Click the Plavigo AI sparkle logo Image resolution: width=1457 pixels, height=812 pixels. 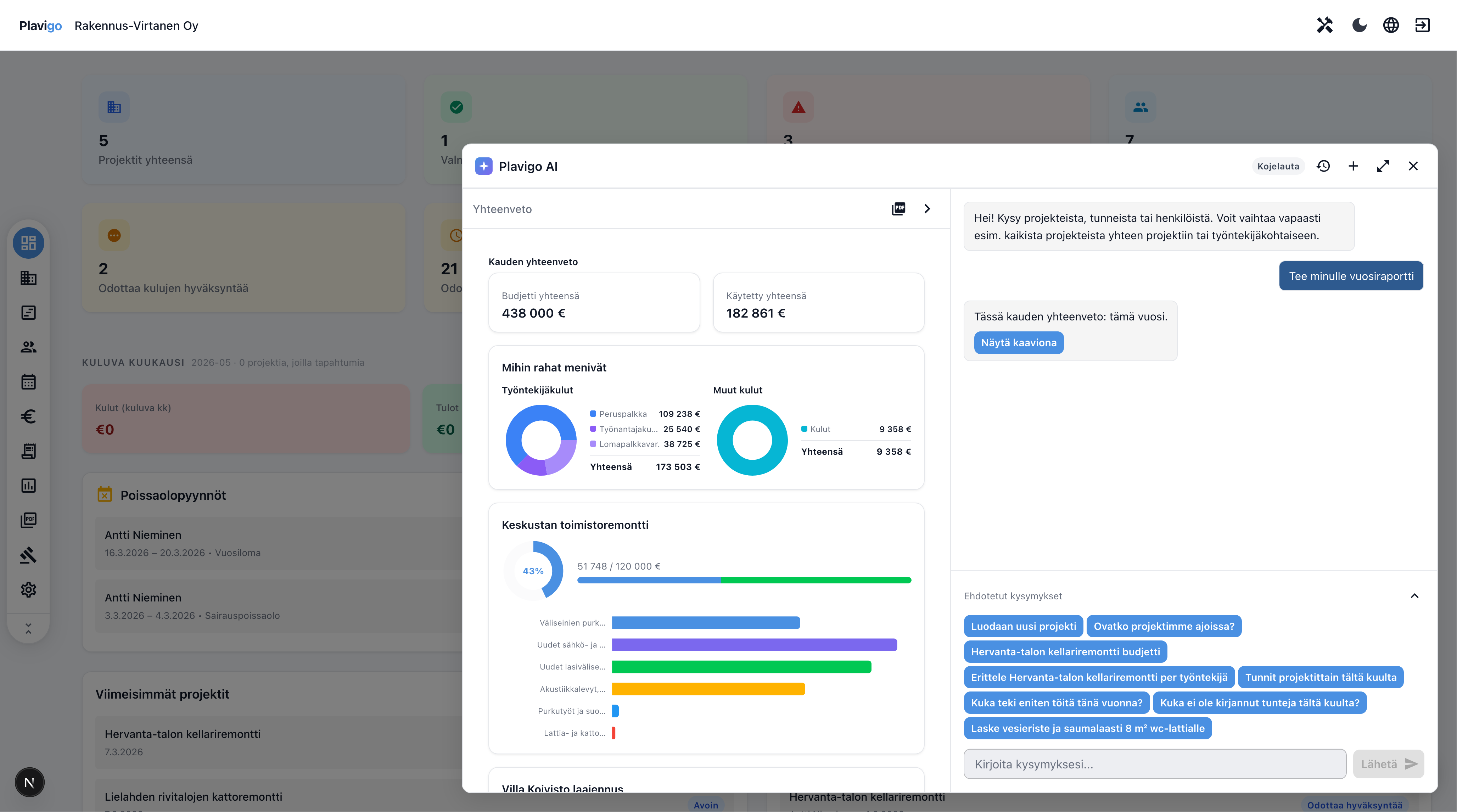[x=483, y=166]
